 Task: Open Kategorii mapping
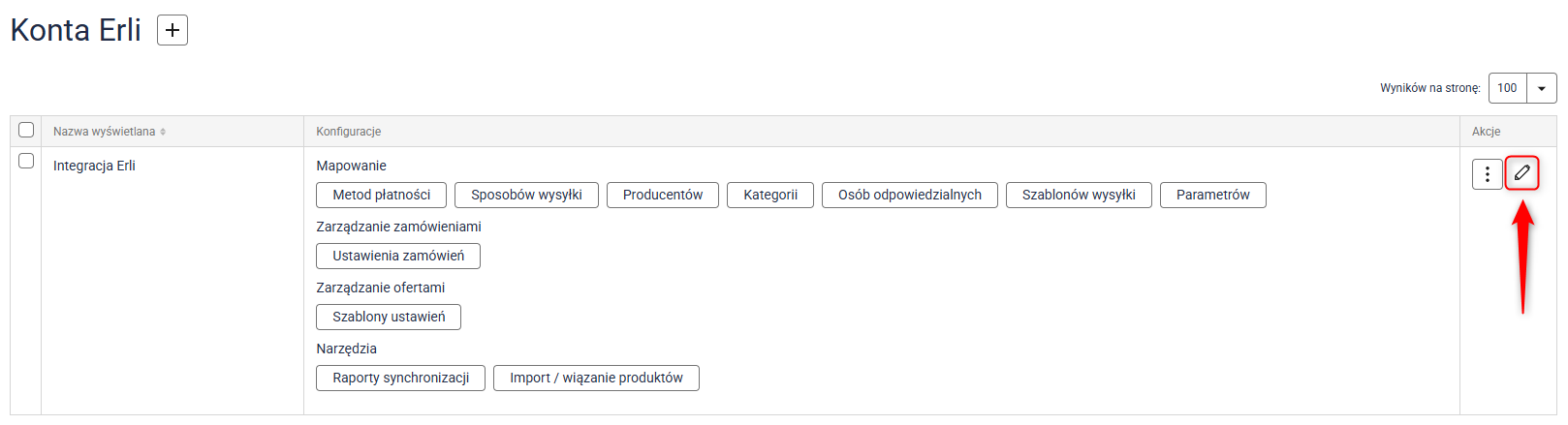click(770, 195)
